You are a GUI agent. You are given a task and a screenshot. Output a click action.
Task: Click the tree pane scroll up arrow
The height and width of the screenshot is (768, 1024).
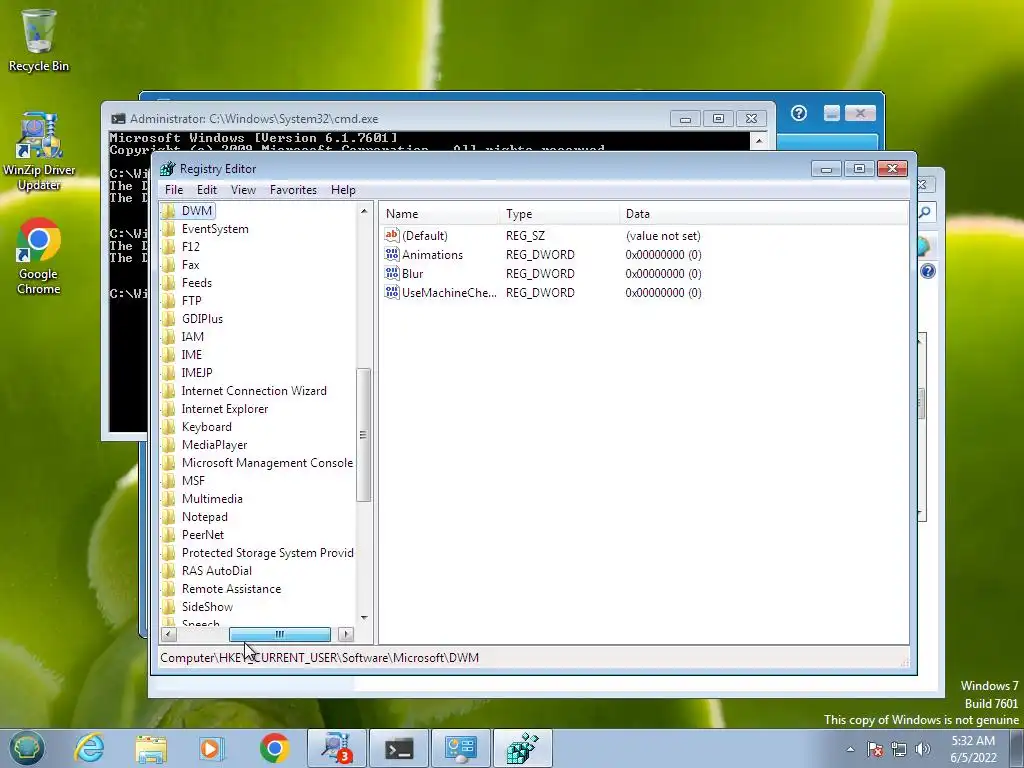(364, 211)
